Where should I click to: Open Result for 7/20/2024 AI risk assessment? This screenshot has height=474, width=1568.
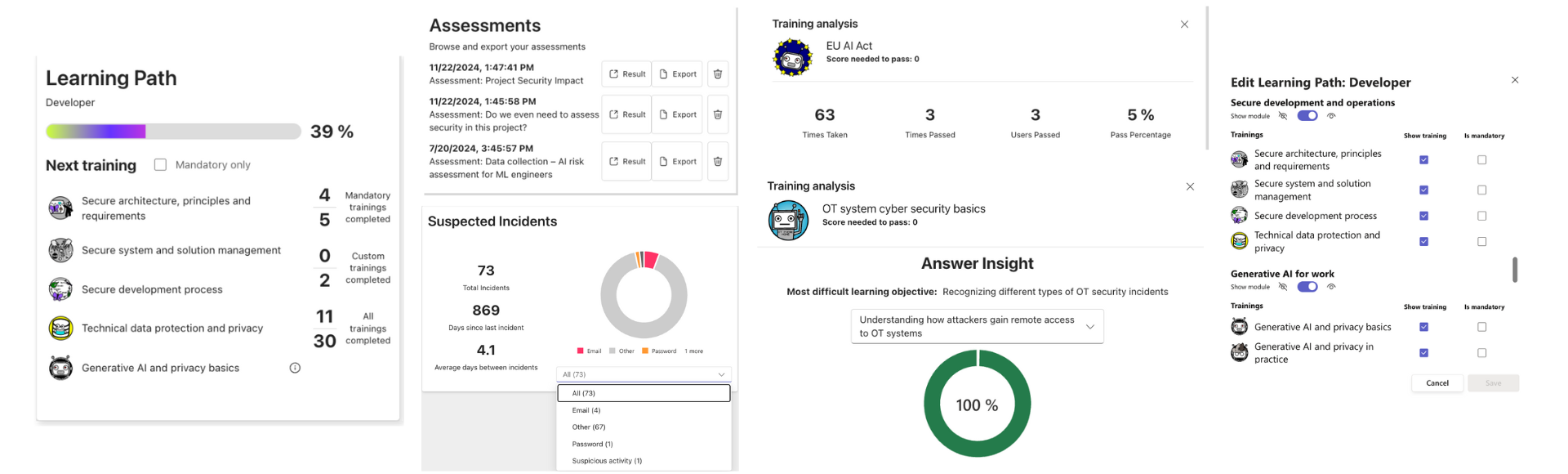tap(626, 162)
